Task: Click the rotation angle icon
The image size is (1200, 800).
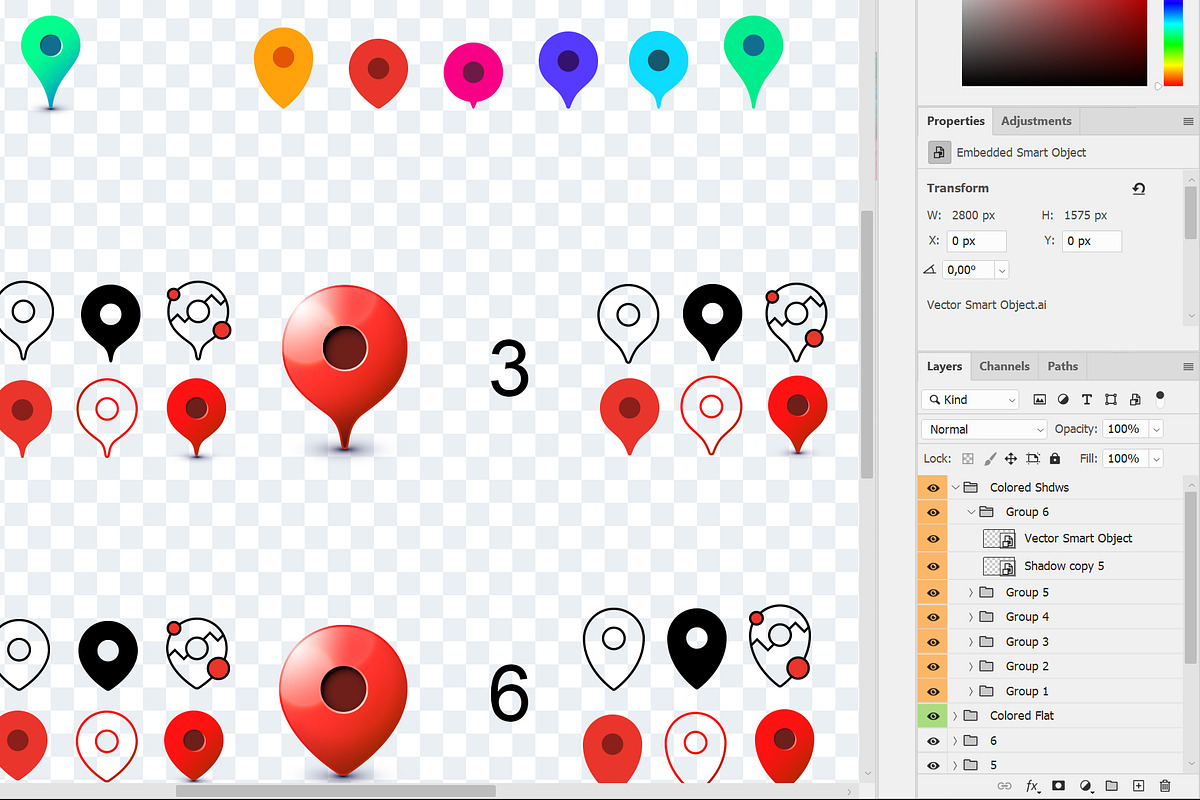Action: click(930, 270)
